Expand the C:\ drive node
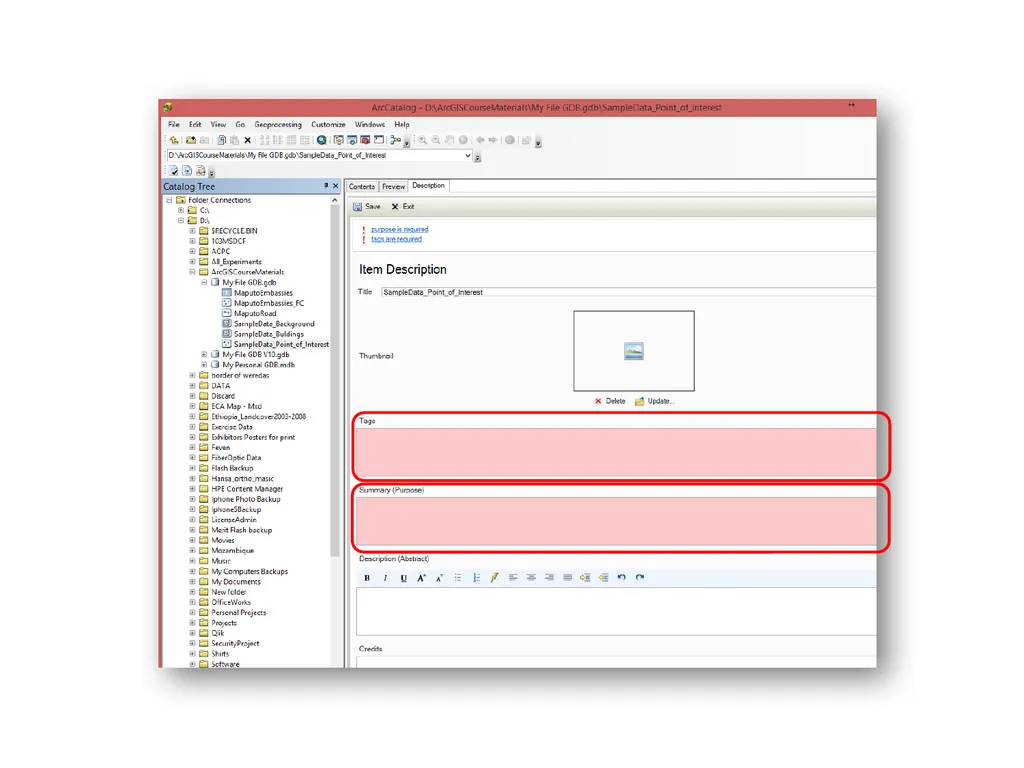Screen dimensions: 1024x768 point(181,210)
